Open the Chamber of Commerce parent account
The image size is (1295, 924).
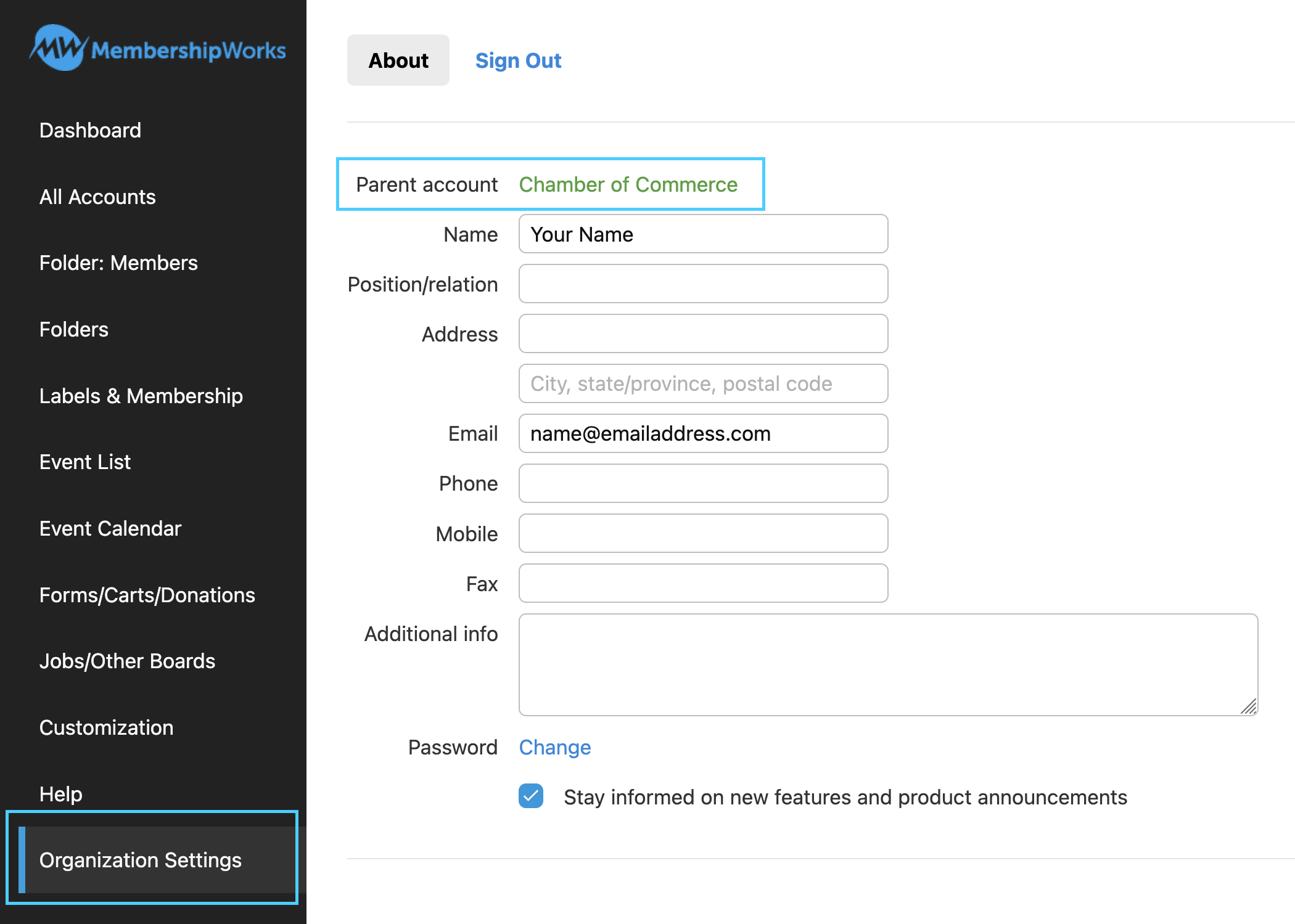coord(628,184)
